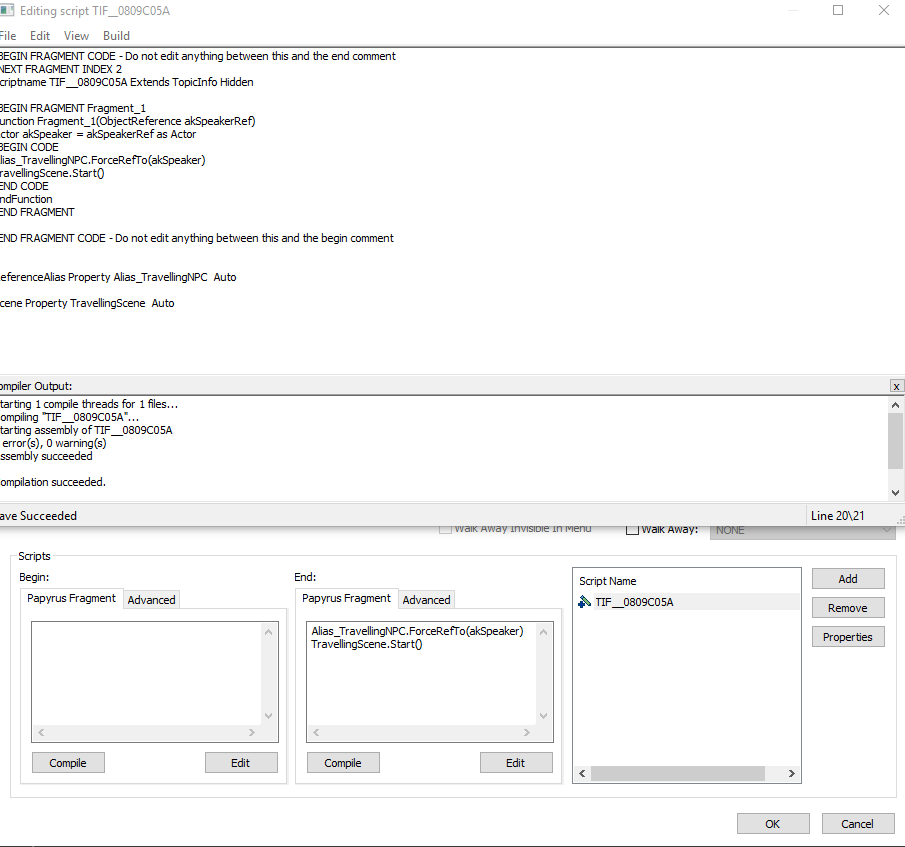Switch to the Advanced tab under Begin
Image resolution: width=905 pixels, height=847 pixels.
(151, 599)
